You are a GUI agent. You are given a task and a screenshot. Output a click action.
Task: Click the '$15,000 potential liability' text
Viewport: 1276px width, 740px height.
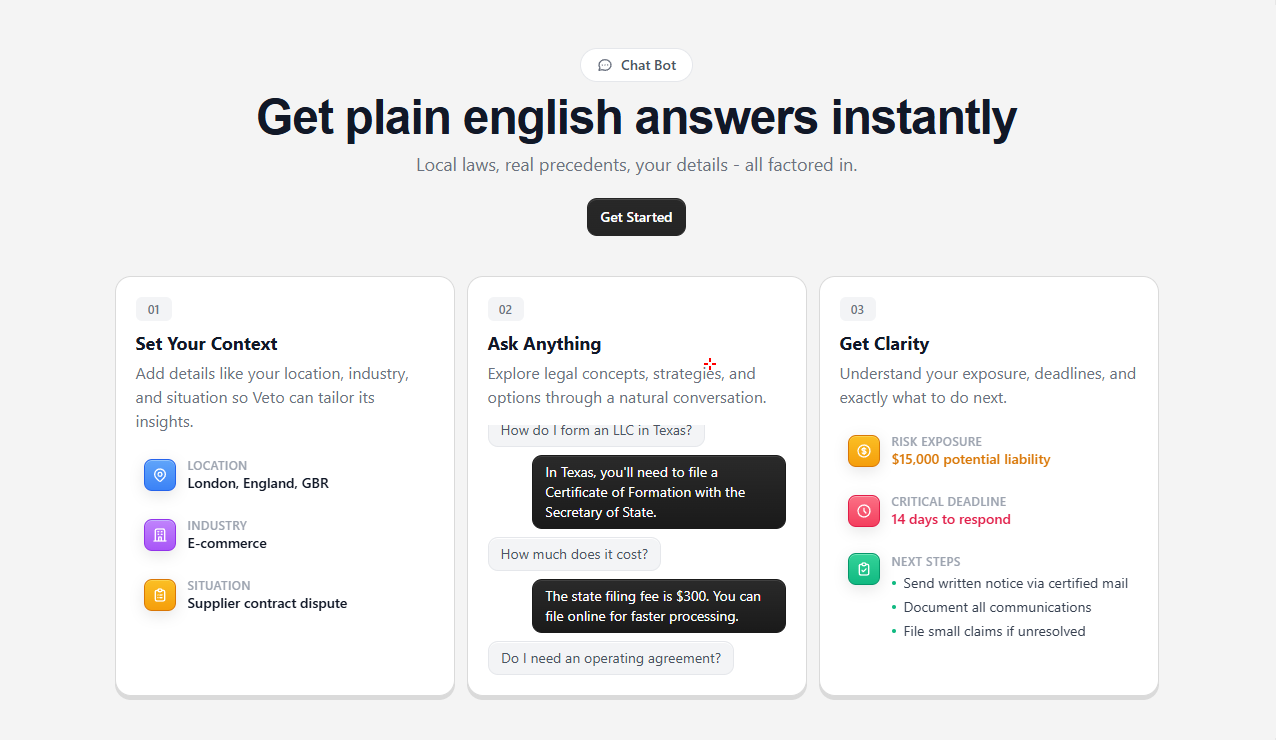click(971, 459)
